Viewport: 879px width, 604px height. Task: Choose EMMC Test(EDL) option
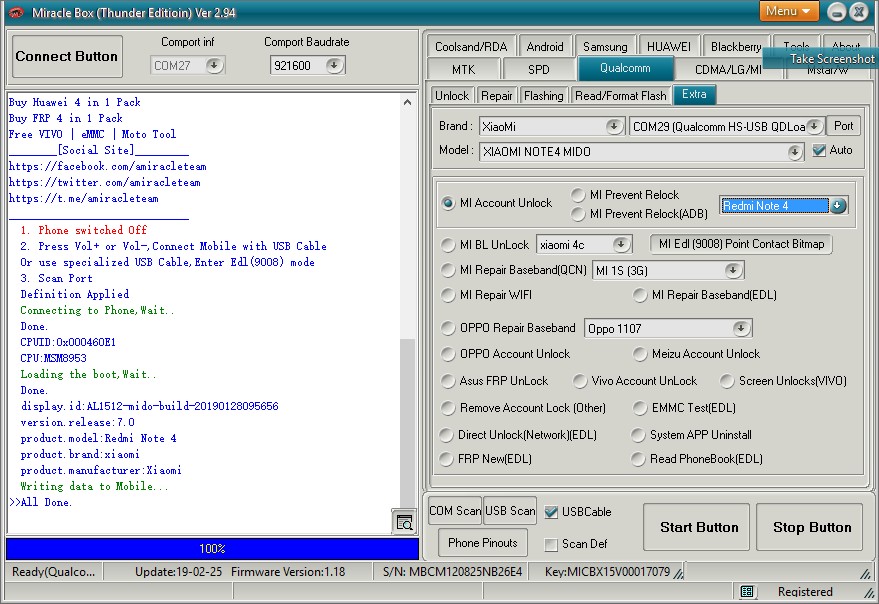click(x=640, y=408)
